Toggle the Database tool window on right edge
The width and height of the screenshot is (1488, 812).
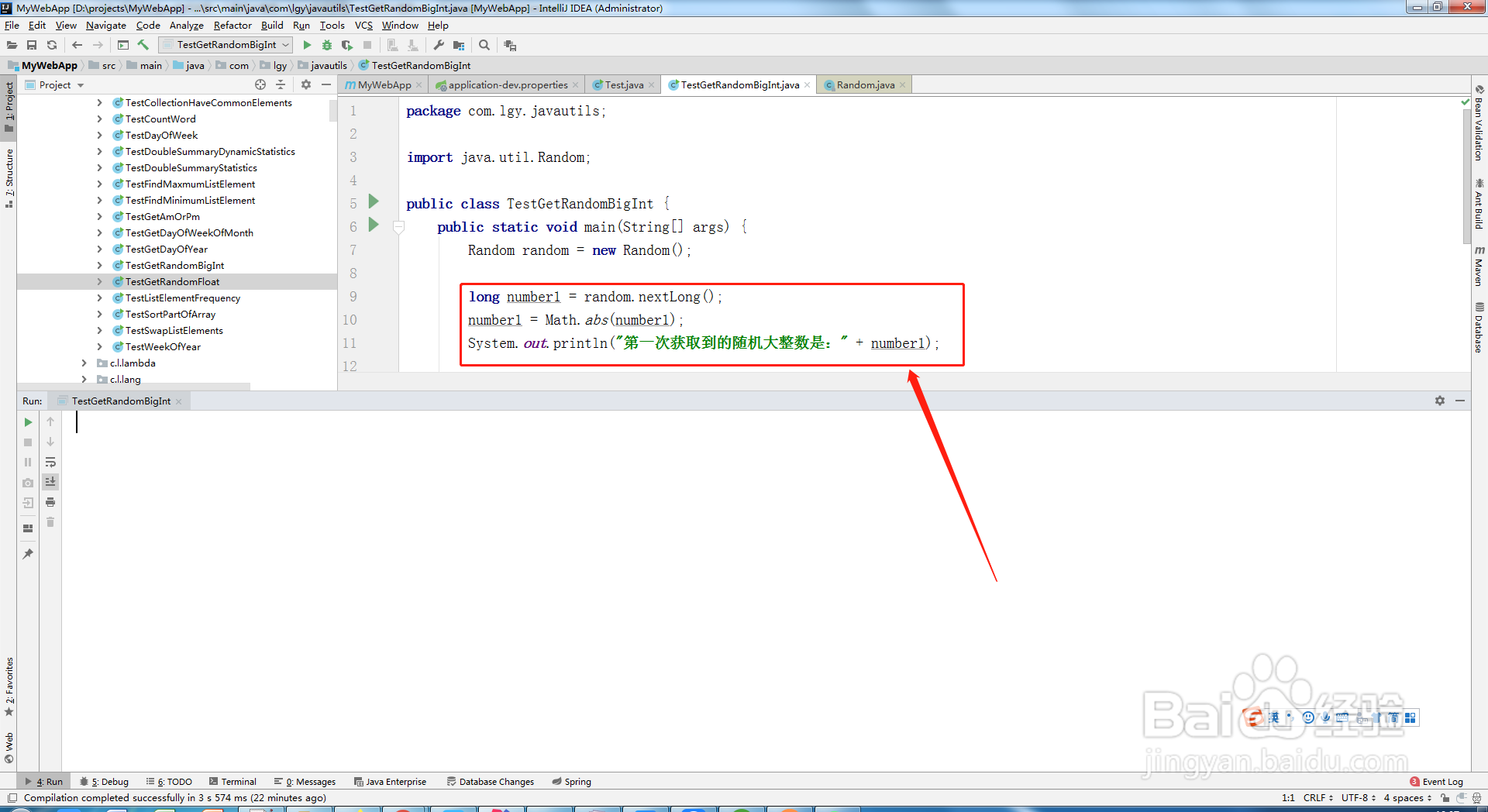tap(1479, 328)
